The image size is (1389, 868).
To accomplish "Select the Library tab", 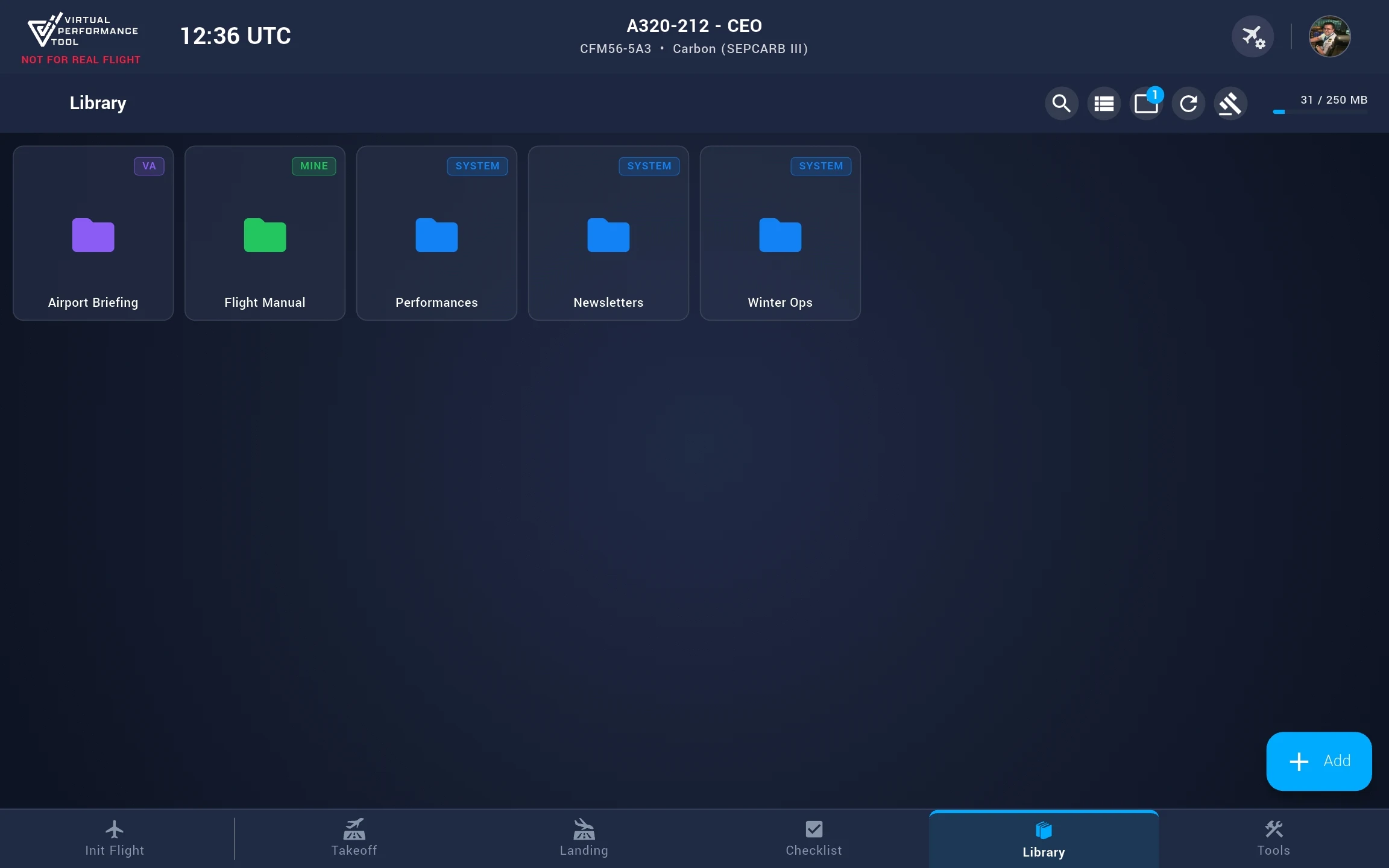I will point(1044,840).
